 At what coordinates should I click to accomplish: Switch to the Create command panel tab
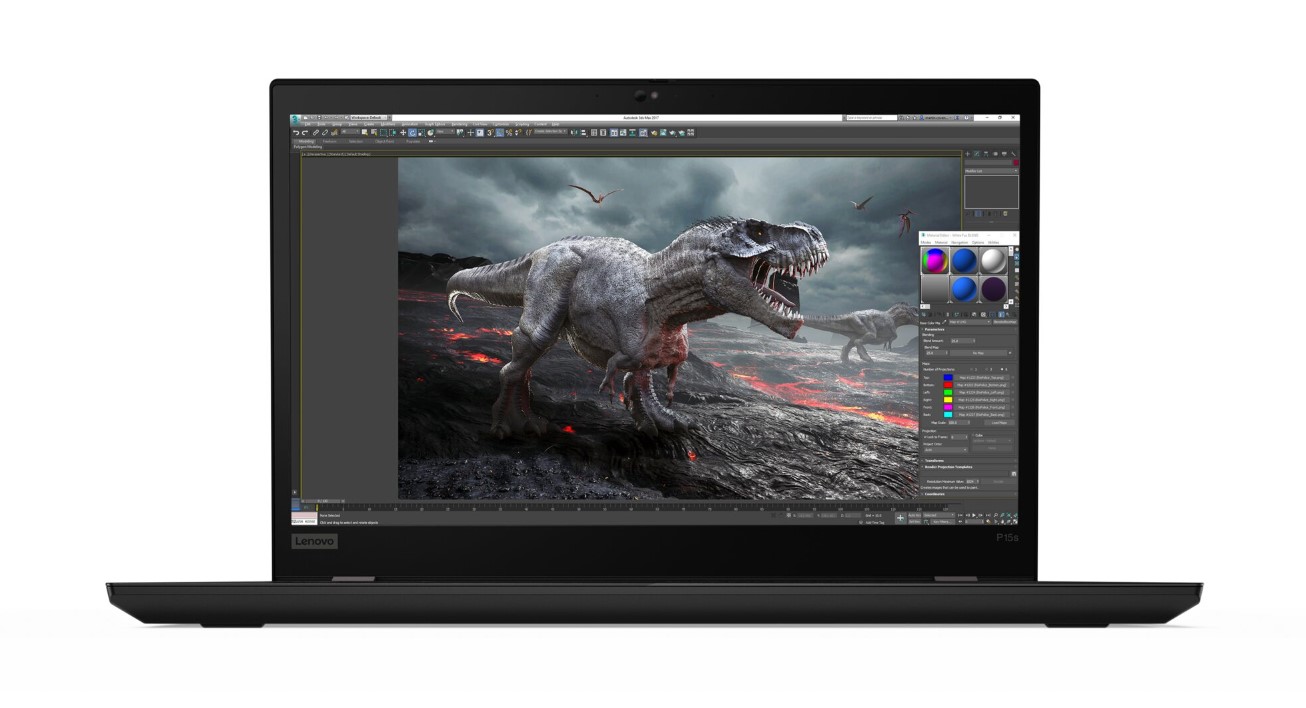click(x=967, y=154)
